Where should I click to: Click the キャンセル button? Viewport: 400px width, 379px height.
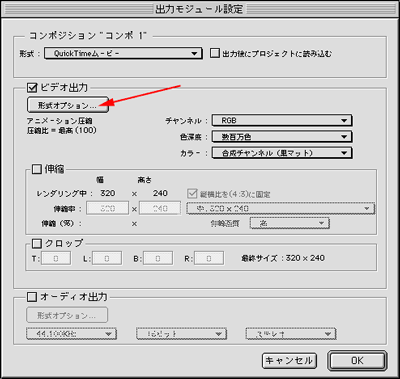point(289,360)
